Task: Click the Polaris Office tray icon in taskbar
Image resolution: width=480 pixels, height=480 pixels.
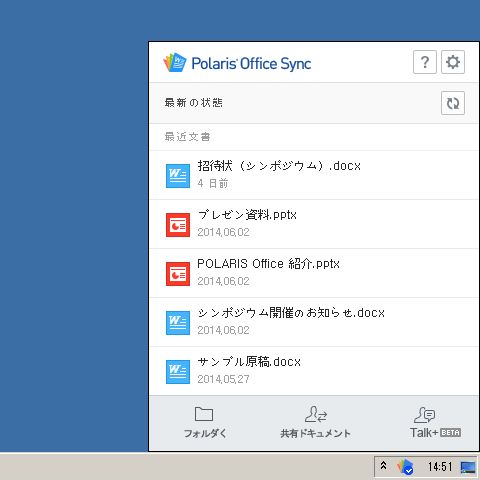Action: 405,467
